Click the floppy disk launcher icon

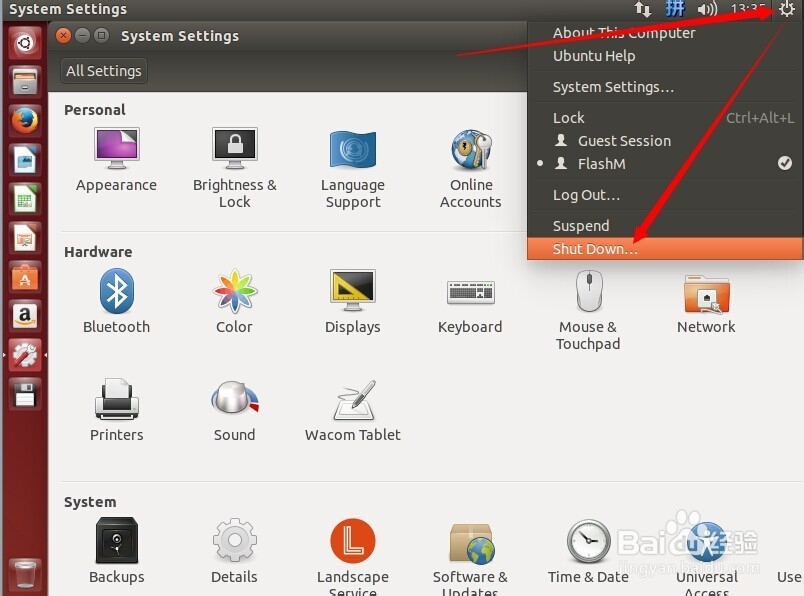25,395
